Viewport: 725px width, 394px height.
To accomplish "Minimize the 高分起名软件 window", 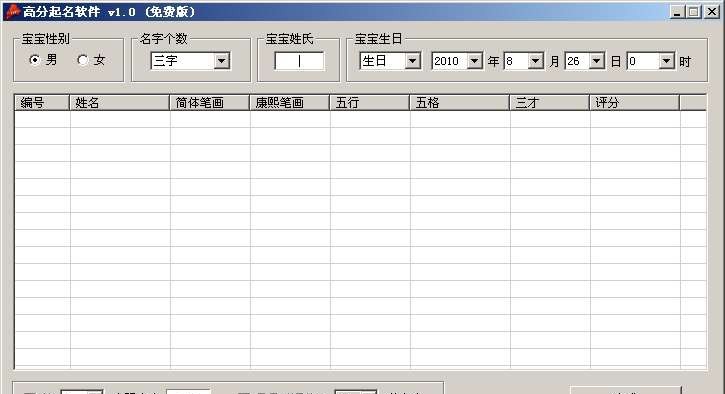I will [677, 12].
